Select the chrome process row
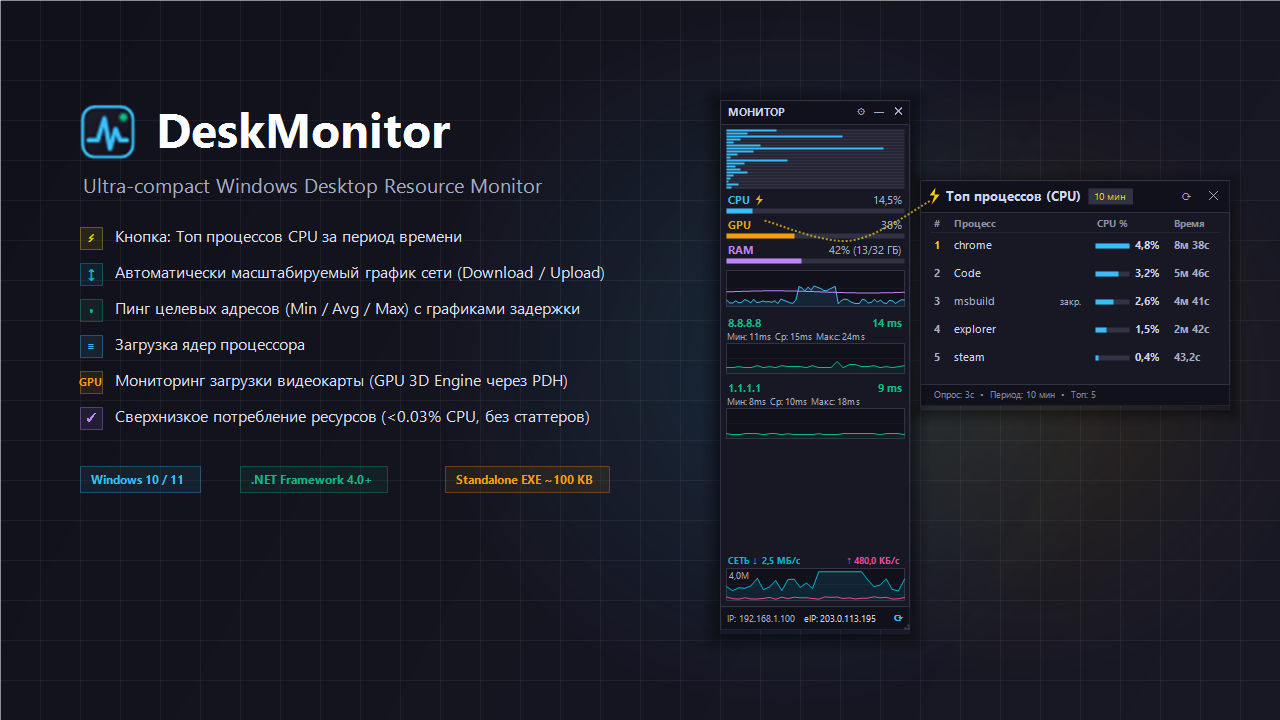 tap(1075, 245)
